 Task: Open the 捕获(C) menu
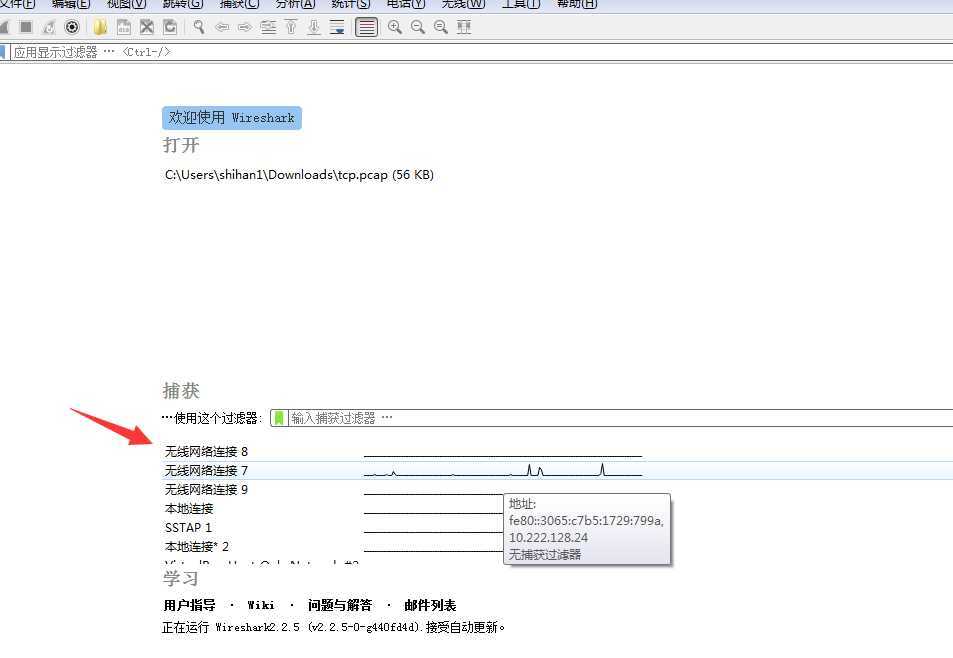tap(239, 4)
